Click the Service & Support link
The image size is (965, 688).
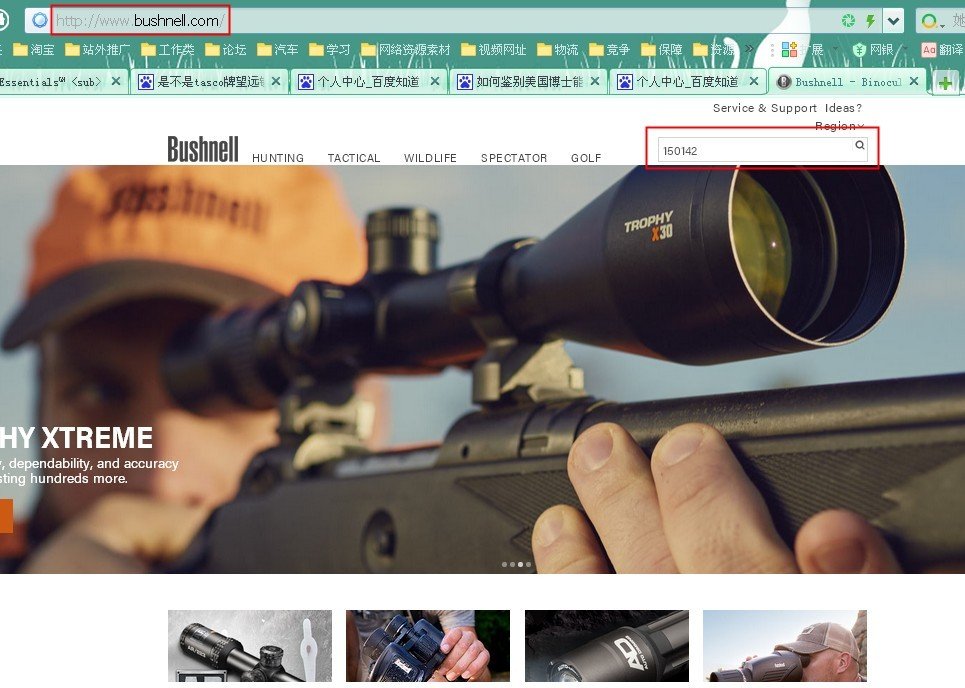[x=765, y=108]
